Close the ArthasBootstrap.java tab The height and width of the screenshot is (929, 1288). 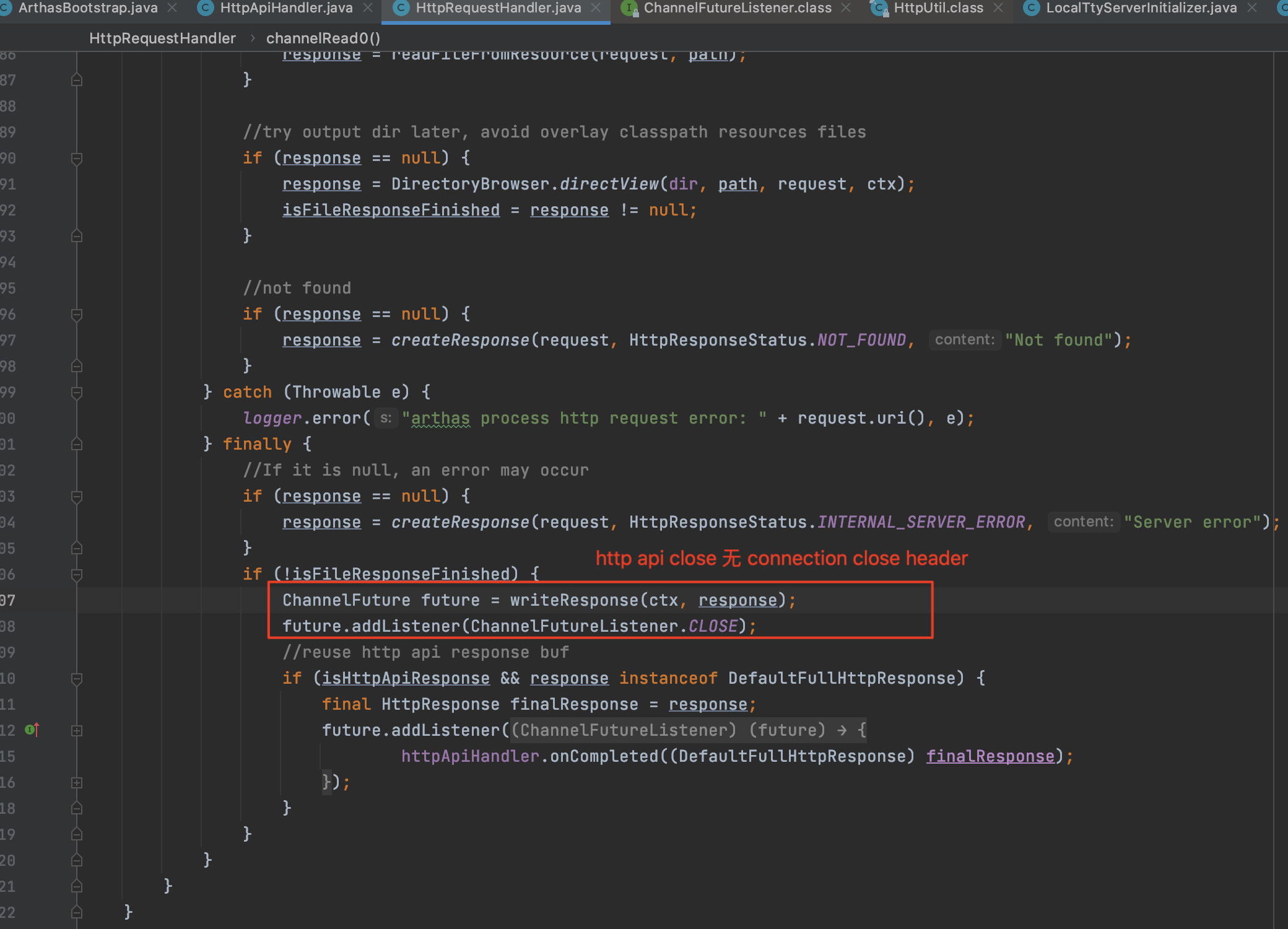click(173, 8)
